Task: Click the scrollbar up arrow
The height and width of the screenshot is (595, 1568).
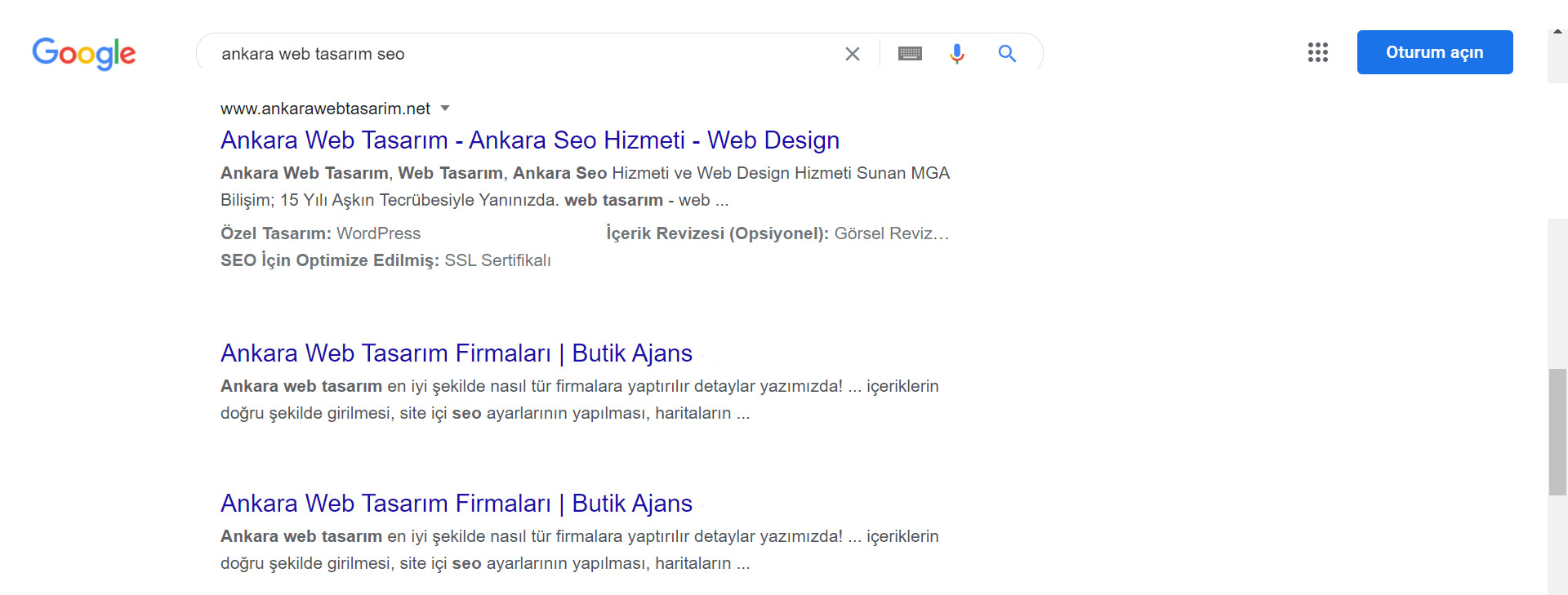Action: [x=1557, y=32]
